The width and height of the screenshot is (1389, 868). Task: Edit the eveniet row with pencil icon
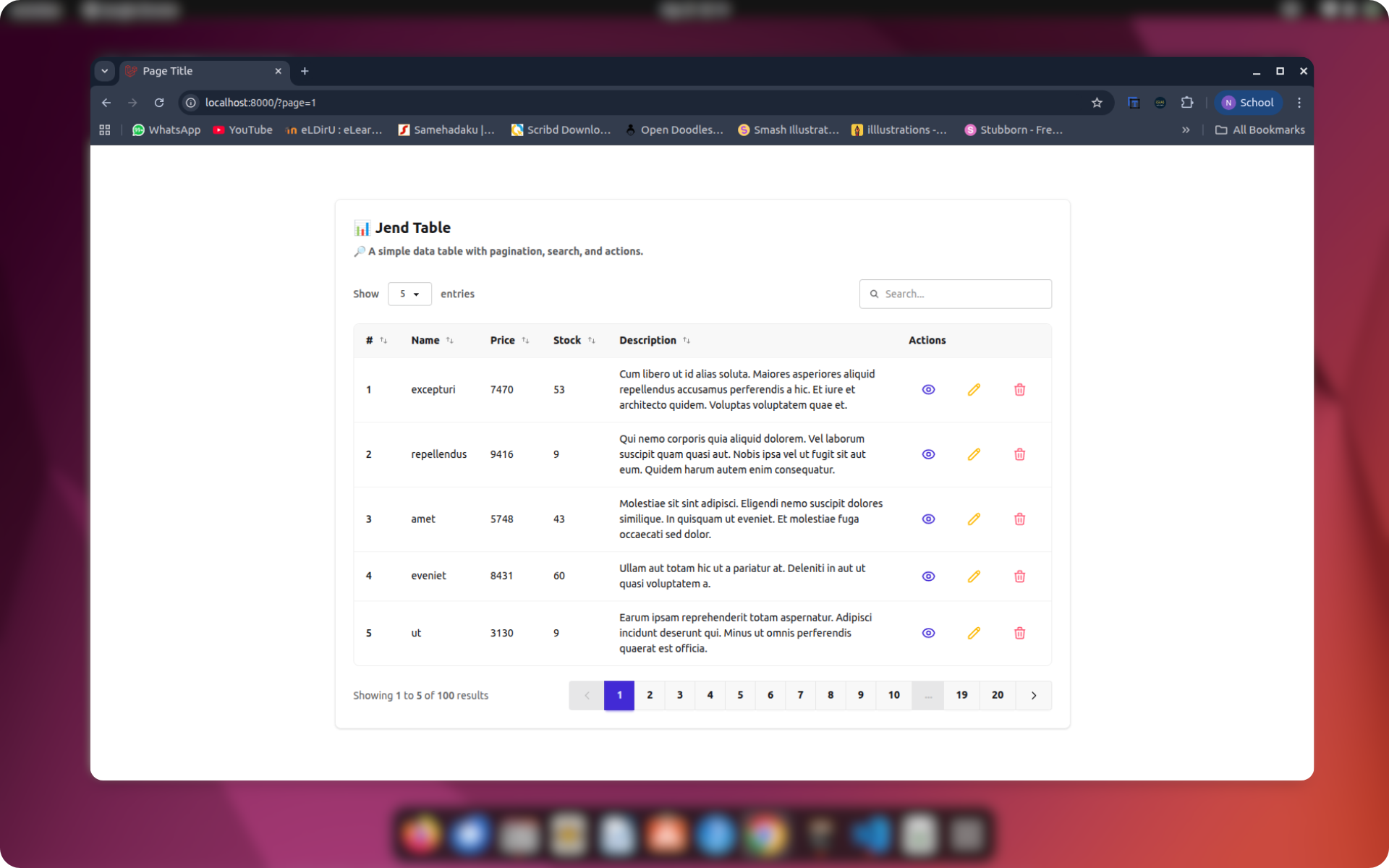tap(974, 576)
